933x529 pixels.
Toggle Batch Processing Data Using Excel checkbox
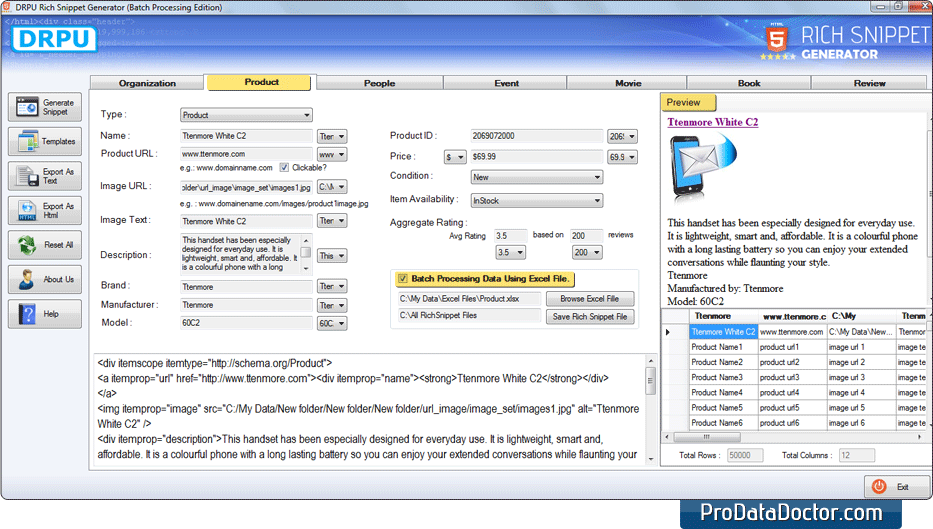(403, 278)
